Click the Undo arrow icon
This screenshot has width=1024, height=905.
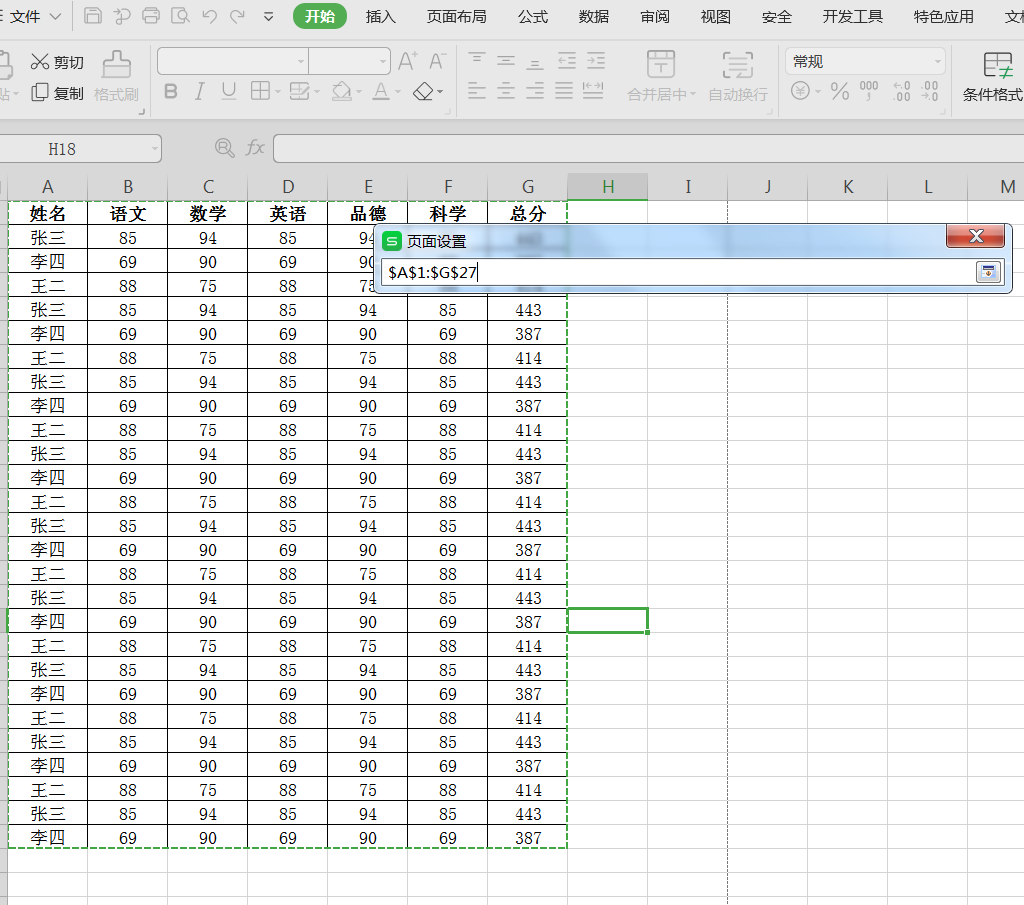pyautogui.click(x=210, y=16)
